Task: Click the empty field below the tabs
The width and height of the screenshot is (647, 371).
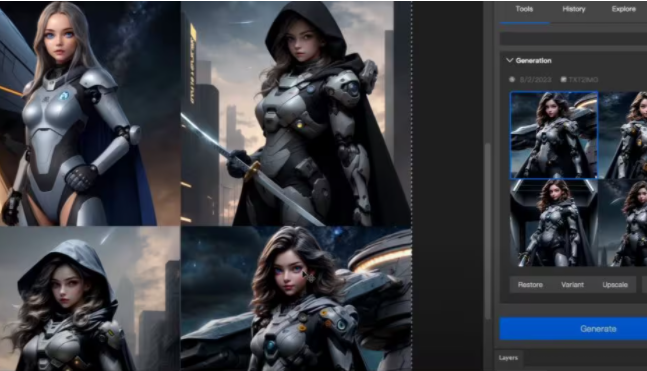Action: 574,38
